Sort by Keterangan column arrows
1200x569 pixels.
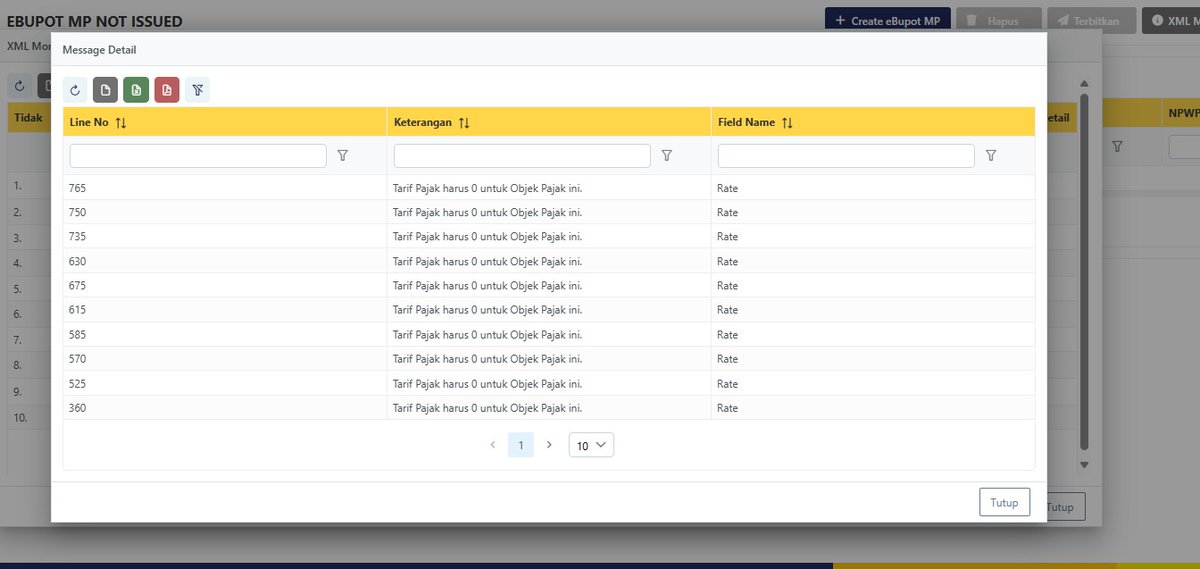(x=464, y=122)
